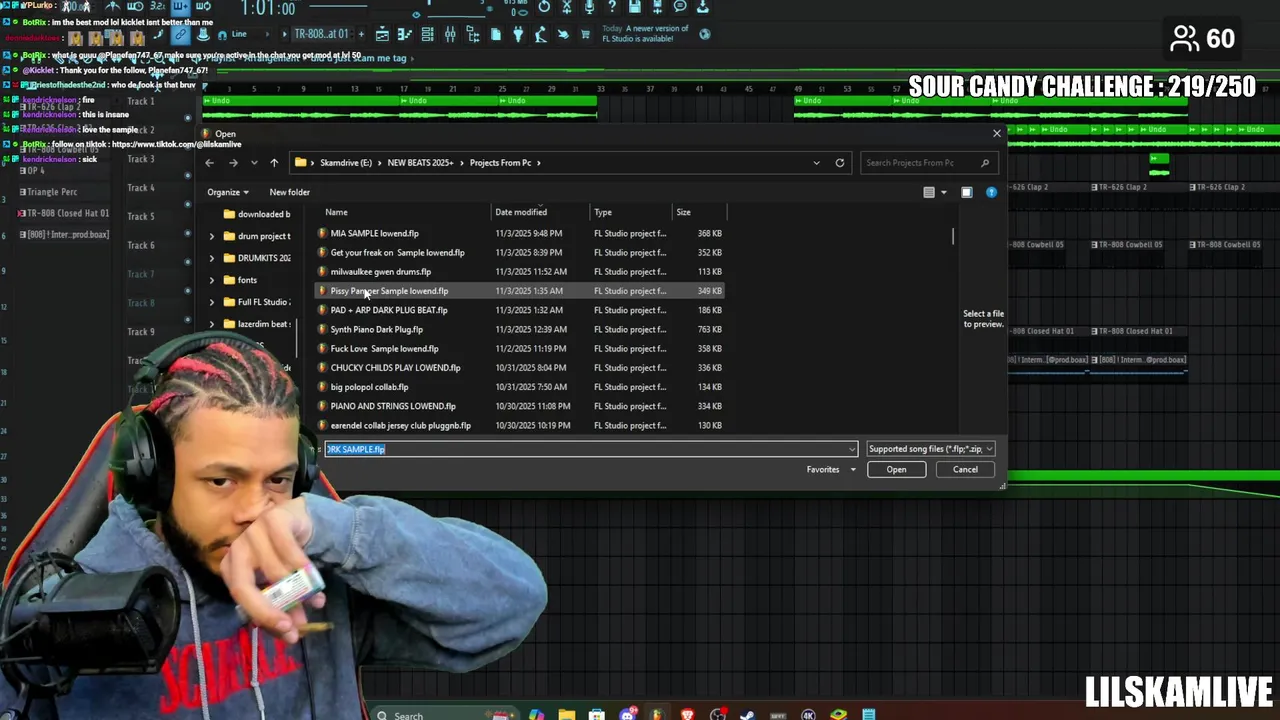1280x720 pixels.
Task: Open the TR-808 pattern selector
Action: [x=321, y=34]
